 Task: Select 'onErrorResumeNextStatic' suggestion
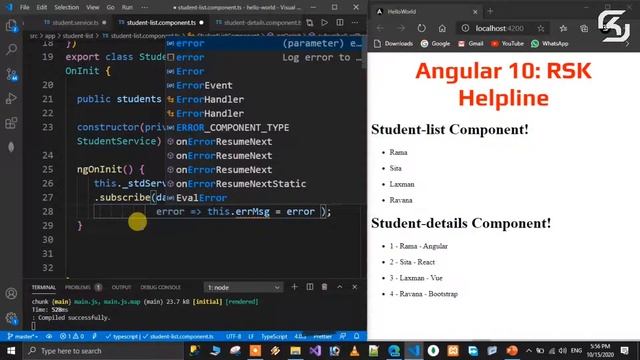click(x=264, y=184)
